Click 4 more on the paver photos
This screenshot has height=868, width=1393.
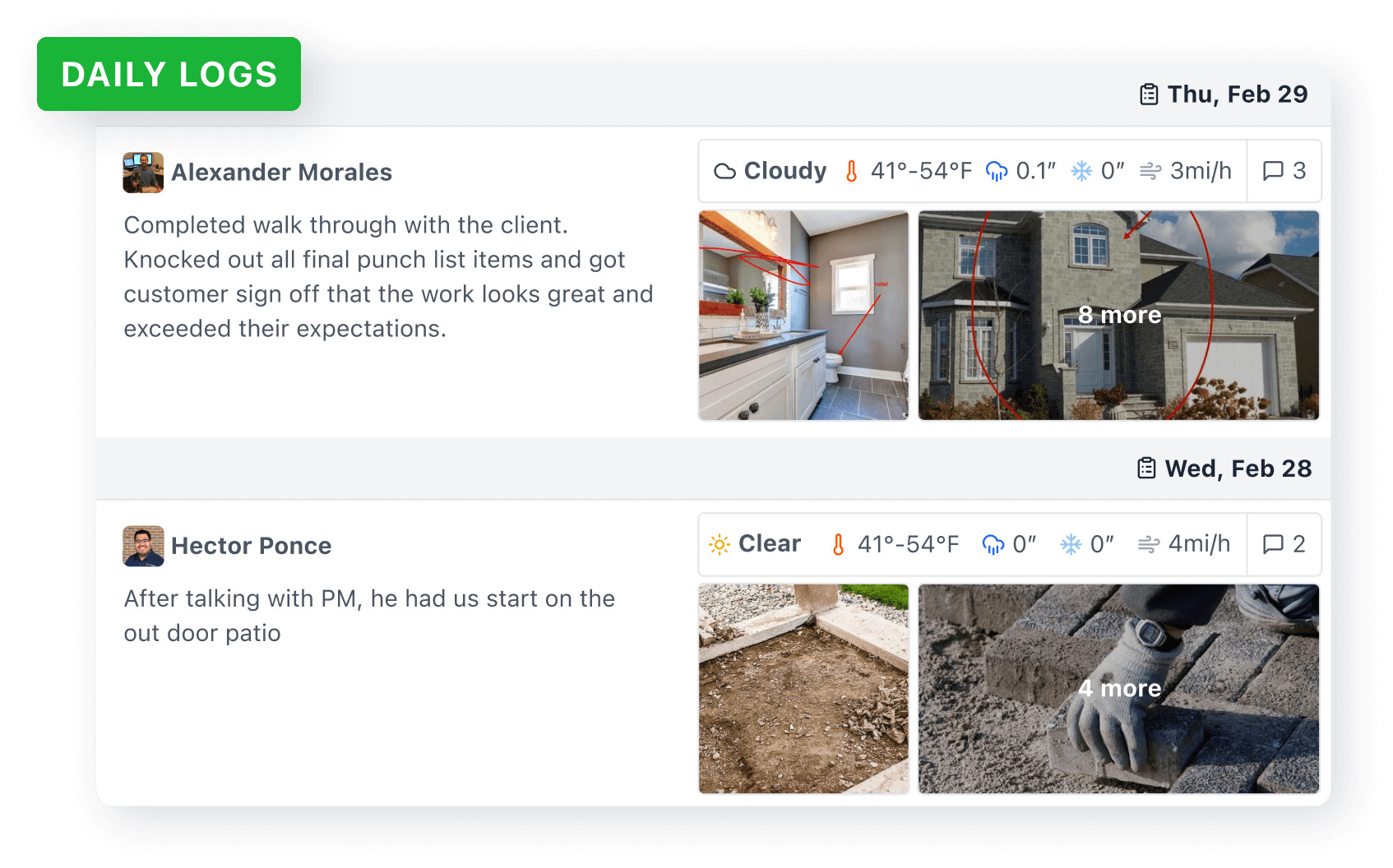coord(1120,689)
